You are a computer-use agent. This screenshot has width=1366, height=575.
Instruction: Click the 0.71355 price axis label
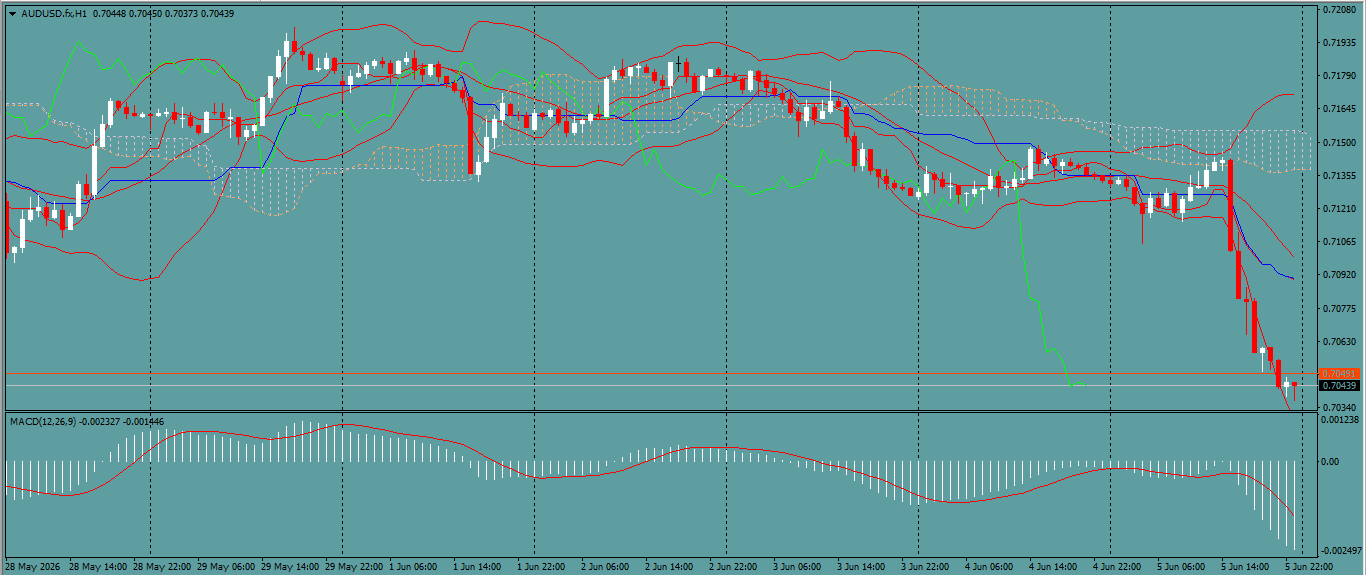(1339, 175)
